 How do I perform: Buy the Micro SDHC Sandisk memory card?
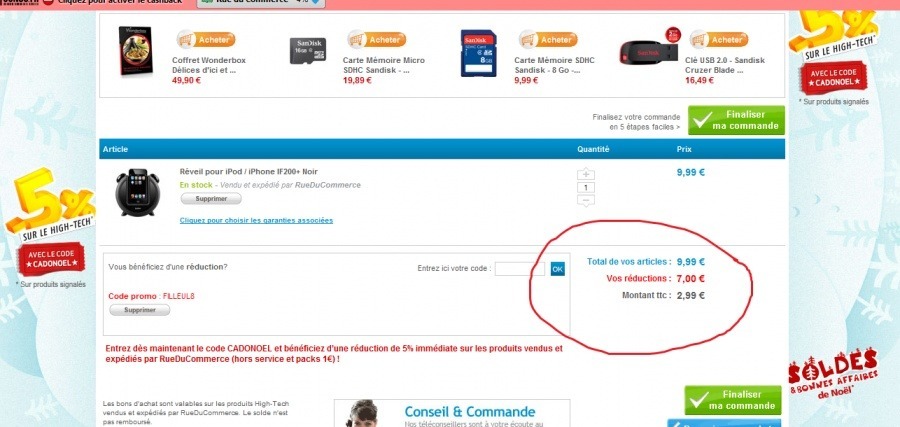377,40
